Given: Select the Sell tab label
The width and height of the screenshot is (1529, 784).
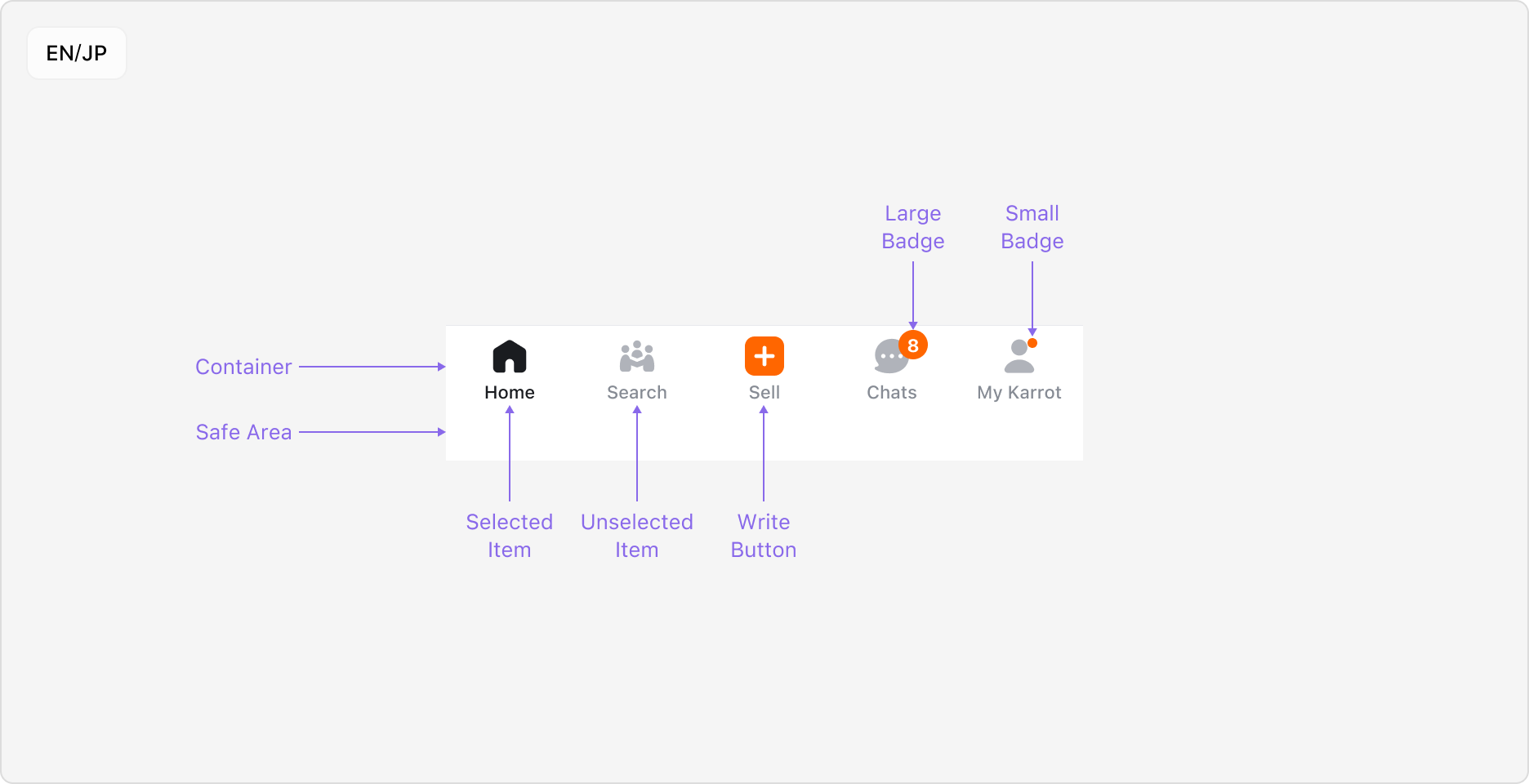Looking at the screenshot, I should (x=764, y=393).
